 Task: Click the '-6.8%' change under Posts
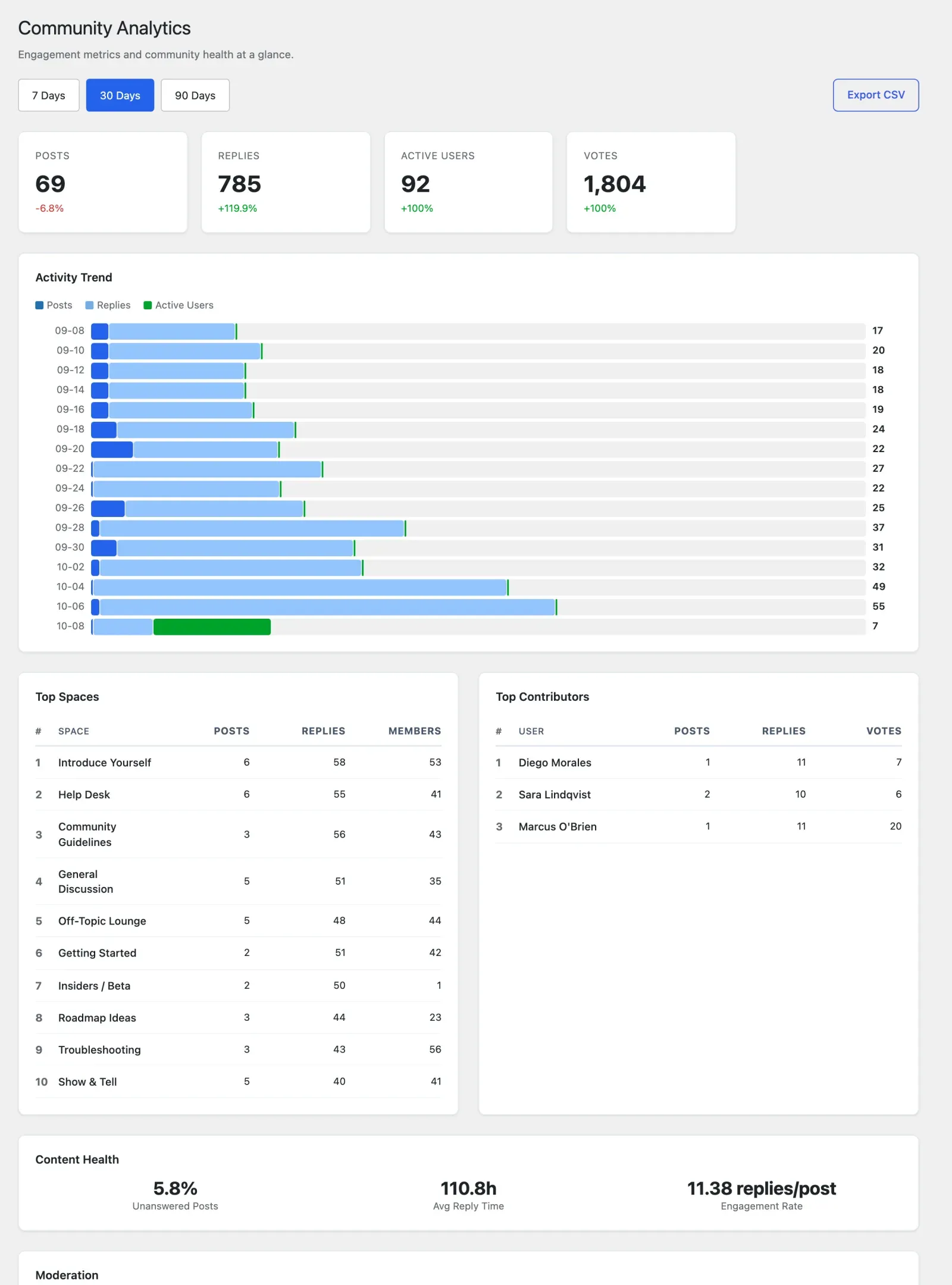[49, 209]
